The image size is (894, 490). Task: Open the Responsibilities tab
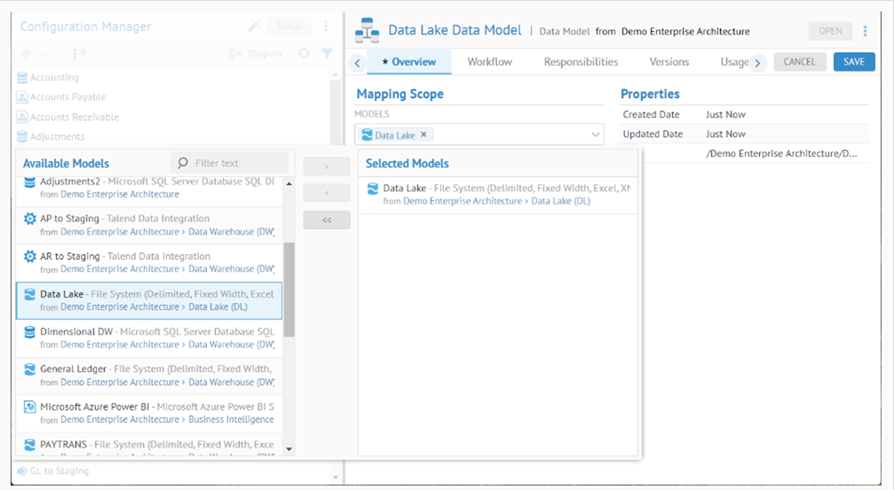[x=580, y=62]
